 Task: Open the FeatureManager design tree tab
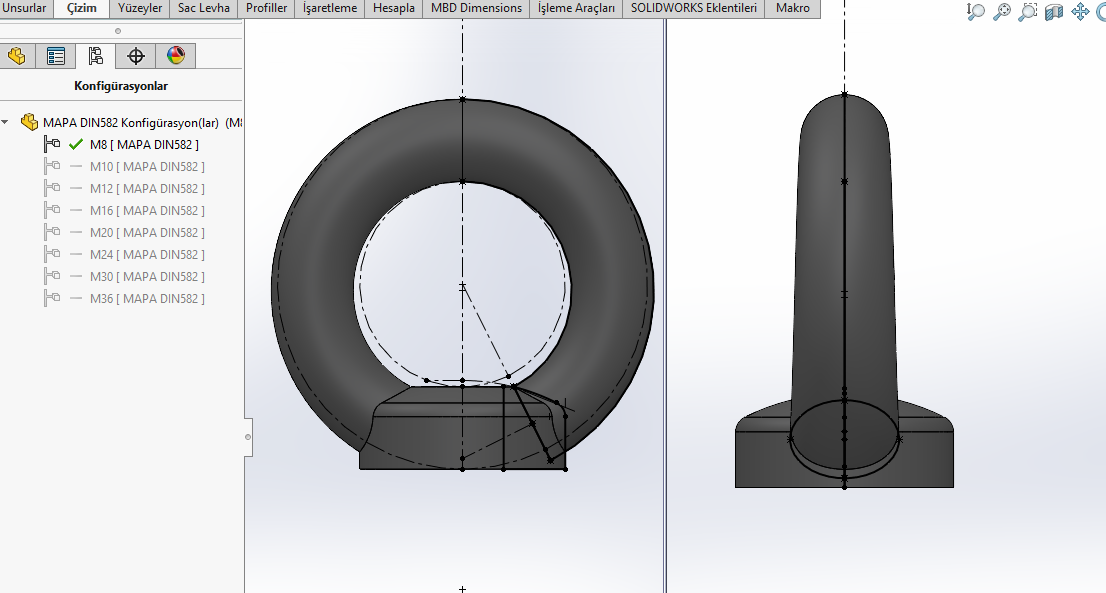pos(17,56)
